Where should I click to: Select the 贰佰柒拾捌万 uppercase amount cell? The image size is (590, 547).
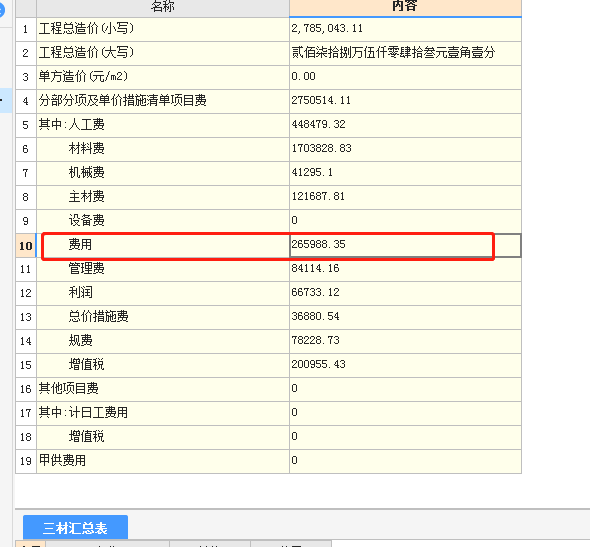[405, 53]
